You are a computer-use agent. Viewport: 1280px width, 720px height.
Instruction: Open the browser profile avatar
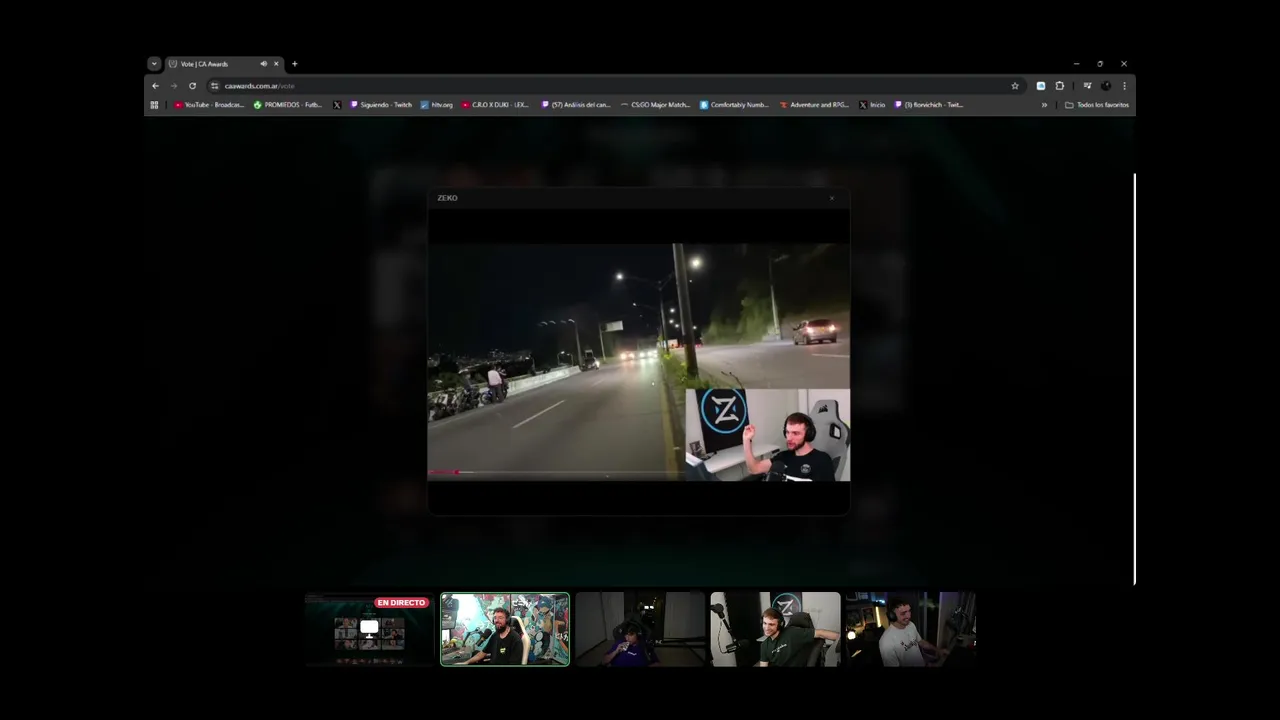click(1106, 86)
